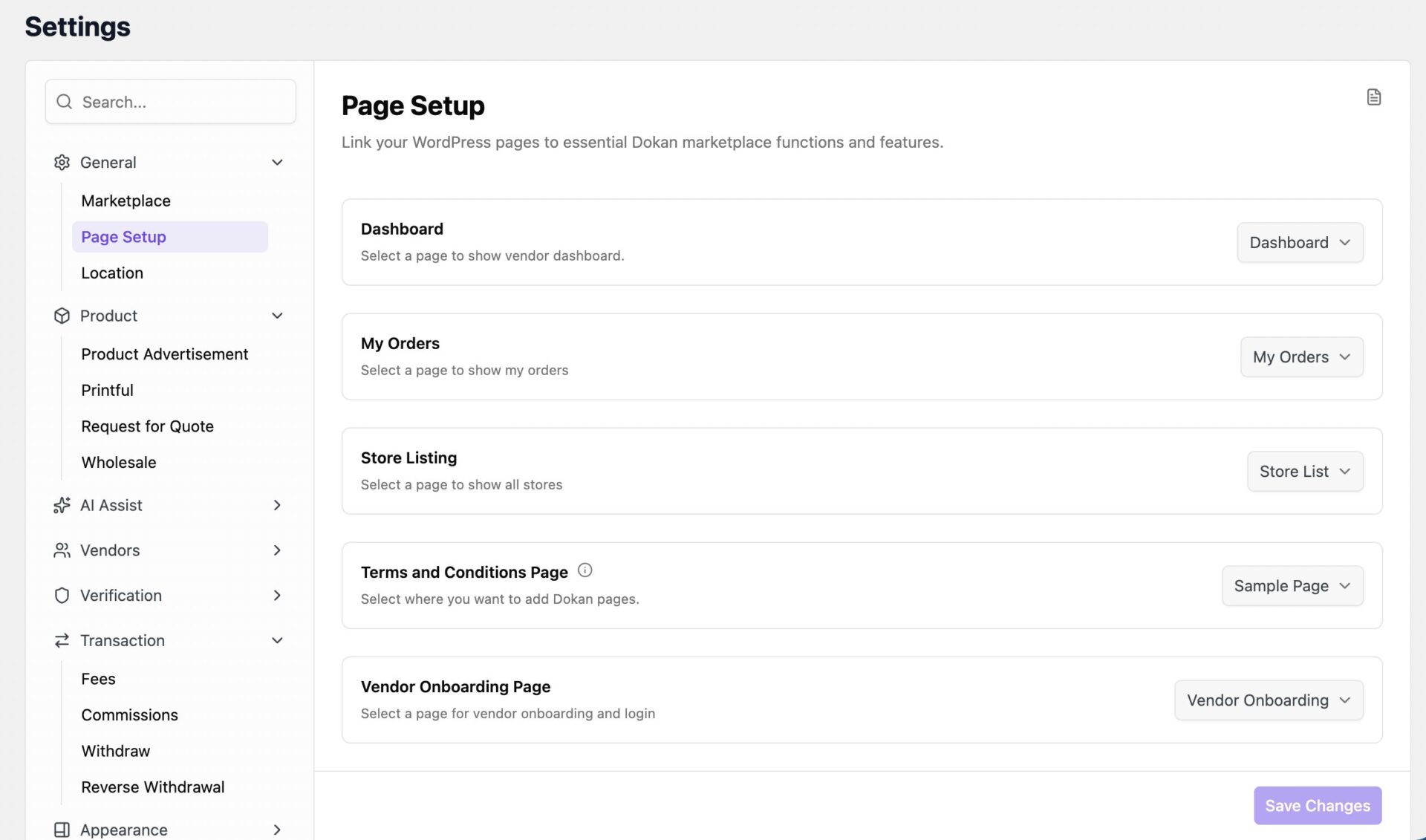Viewport: 1426px width, 840px height.
Task: Expand the AI Assist section
Action: (x=277, y=505)
